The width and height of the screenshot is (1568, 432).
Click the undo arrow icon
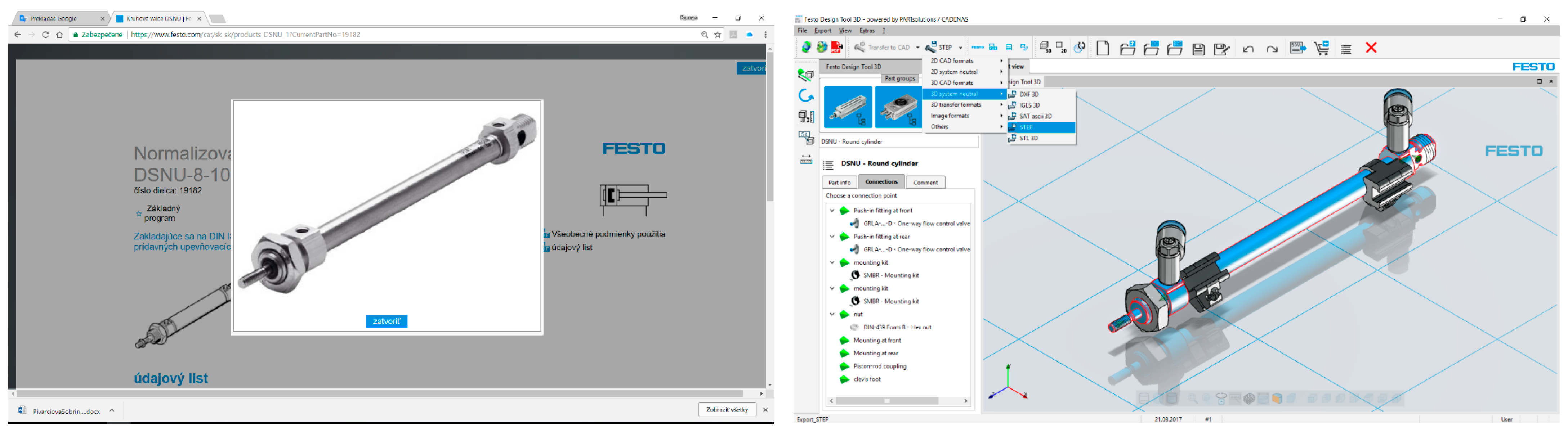(x=1248, y=49)
